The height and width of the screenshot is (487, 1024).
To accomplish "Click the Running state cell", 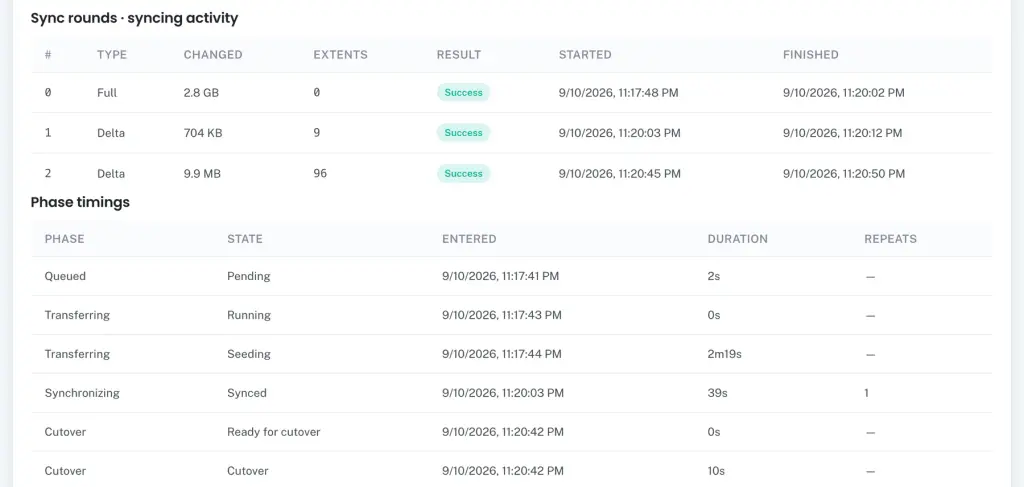I will [249, 315].
